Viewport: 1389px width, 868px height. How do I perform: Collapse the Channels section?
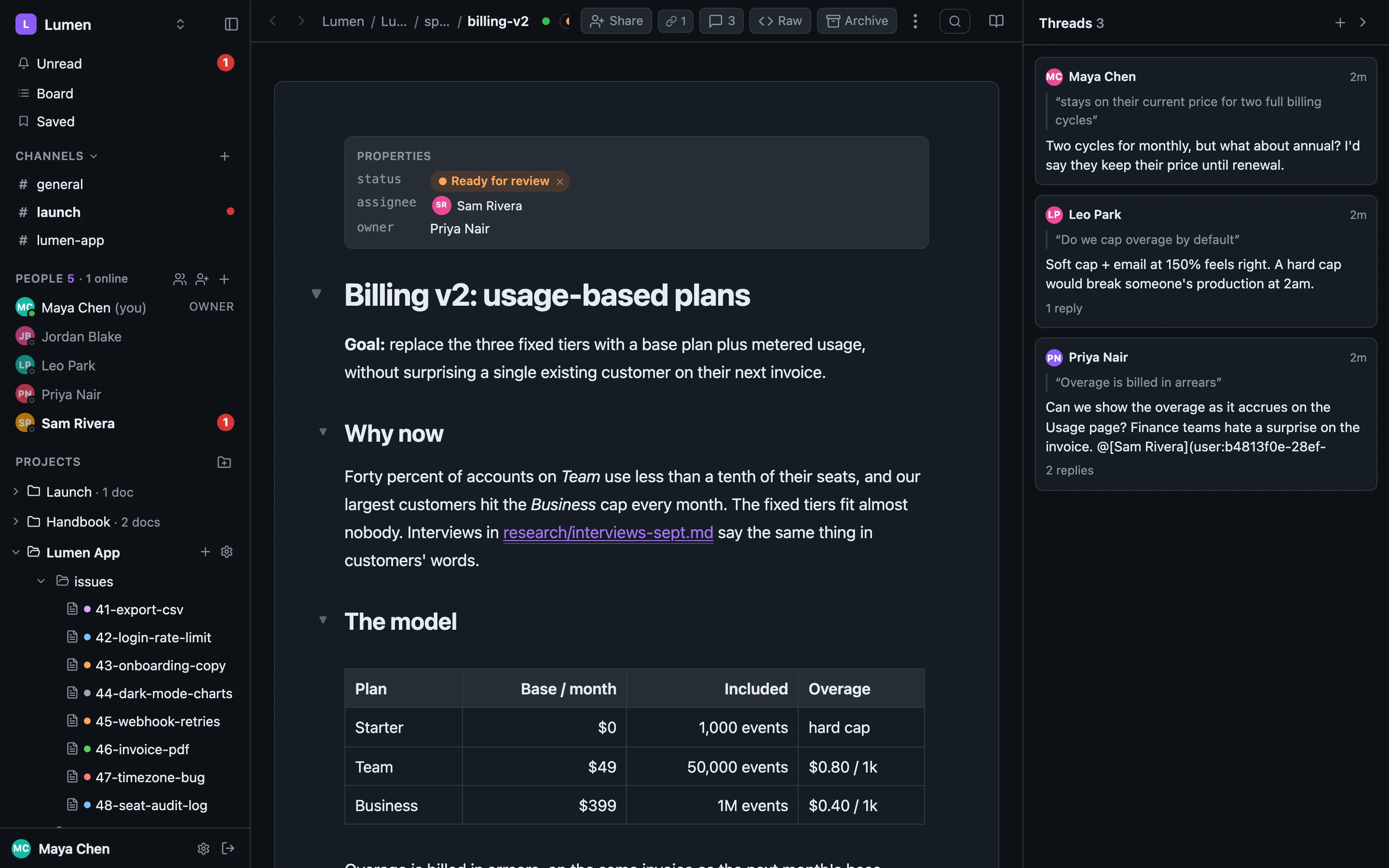[56, 156]
